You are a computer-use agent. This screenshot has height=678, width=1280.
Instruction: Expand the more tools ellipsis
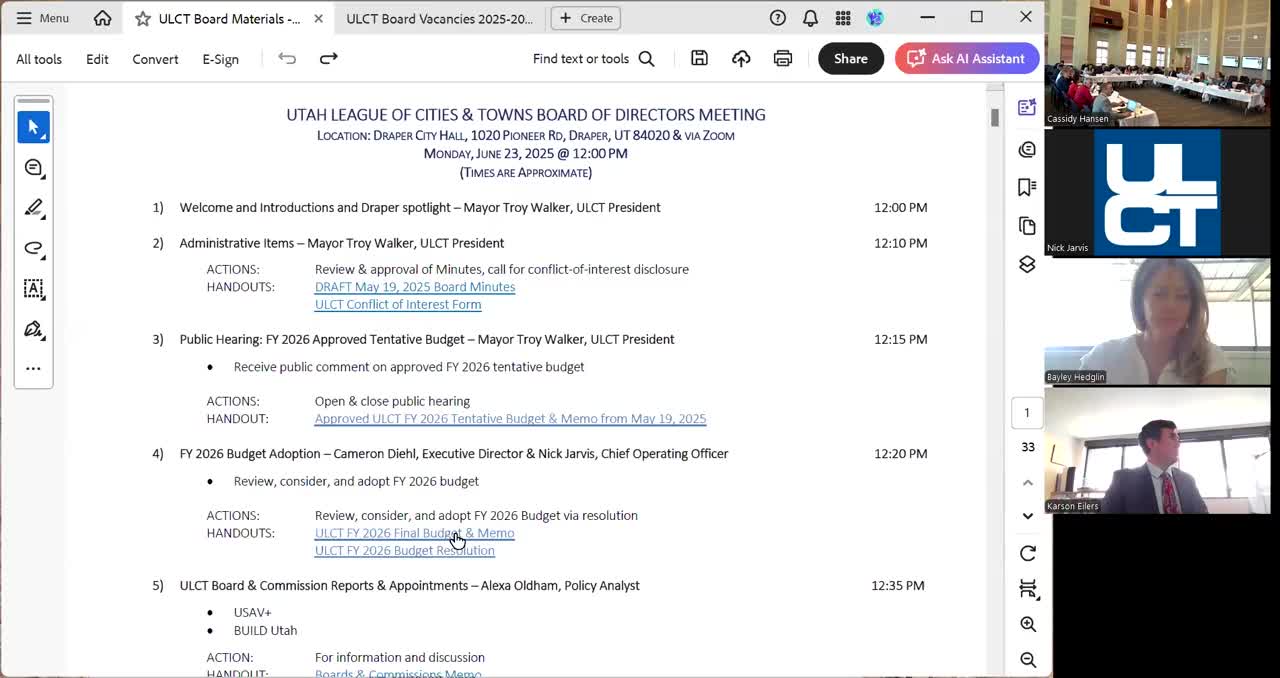[33, 368]
